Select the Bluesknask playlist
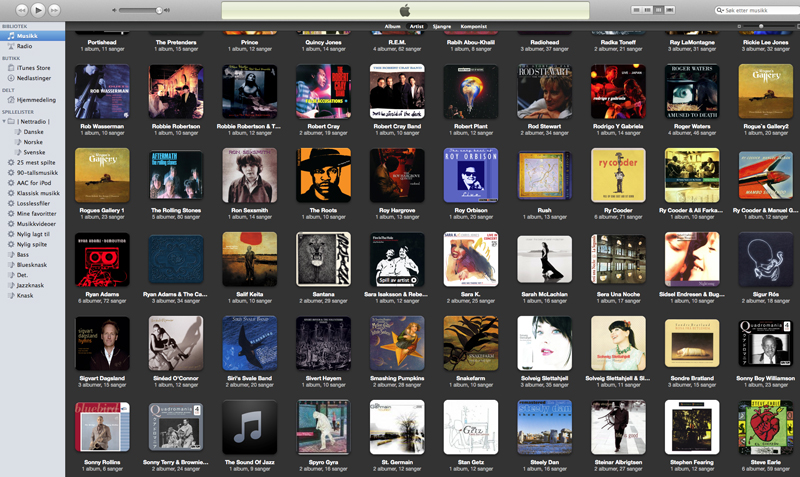 pyautogui.click(x=32, y=265)
